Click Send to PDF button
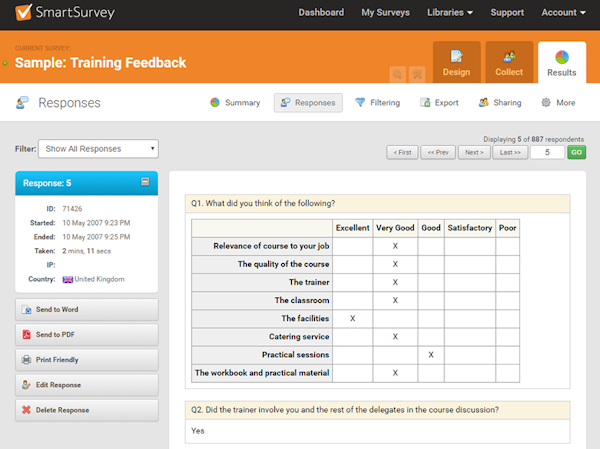The height and width of the screenshot is (449, 600). tap(86, 335)
